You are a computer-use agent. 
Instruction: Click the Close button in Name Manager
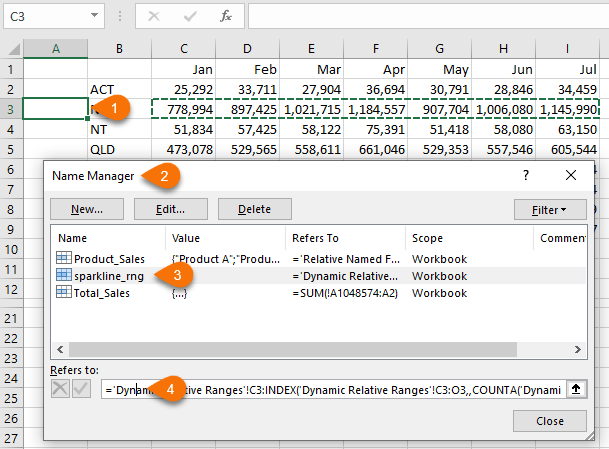[x=550, y=421]
